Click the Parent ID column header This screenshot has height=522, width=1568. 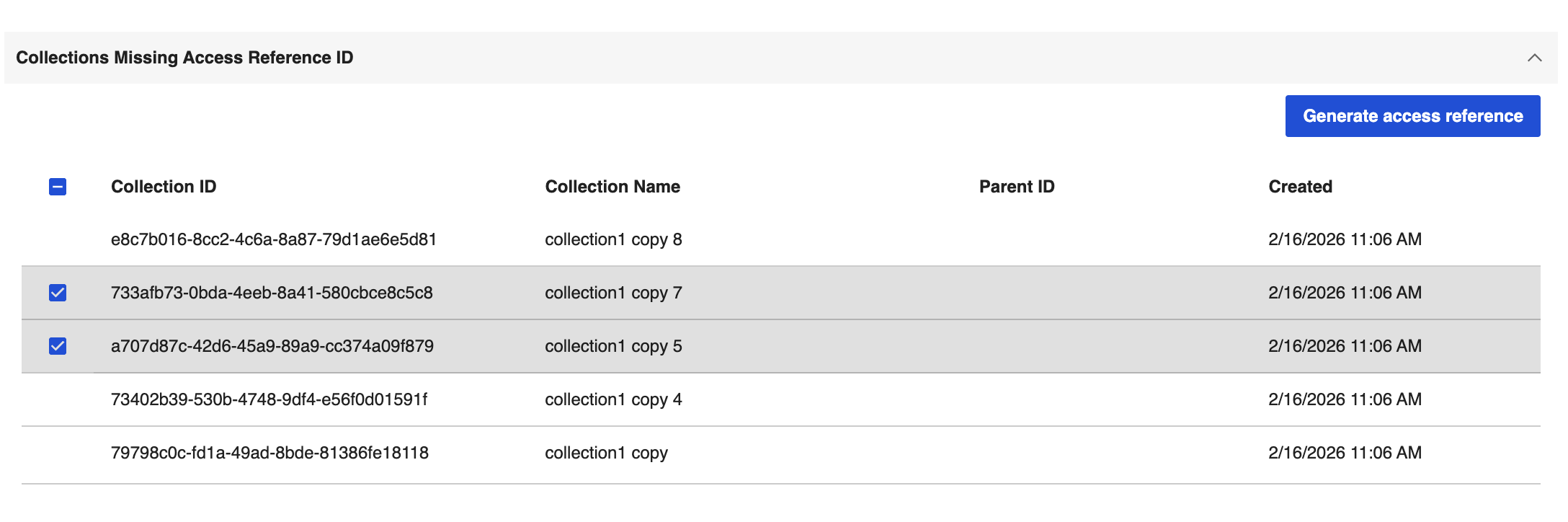pos(1017,186)
